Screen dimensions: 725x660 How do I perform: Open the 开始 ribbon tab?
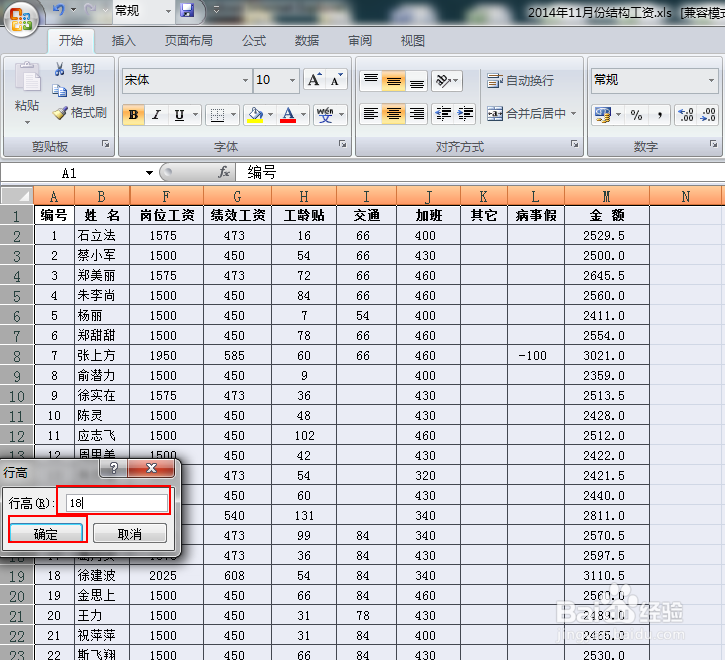(x=71, y=41)
